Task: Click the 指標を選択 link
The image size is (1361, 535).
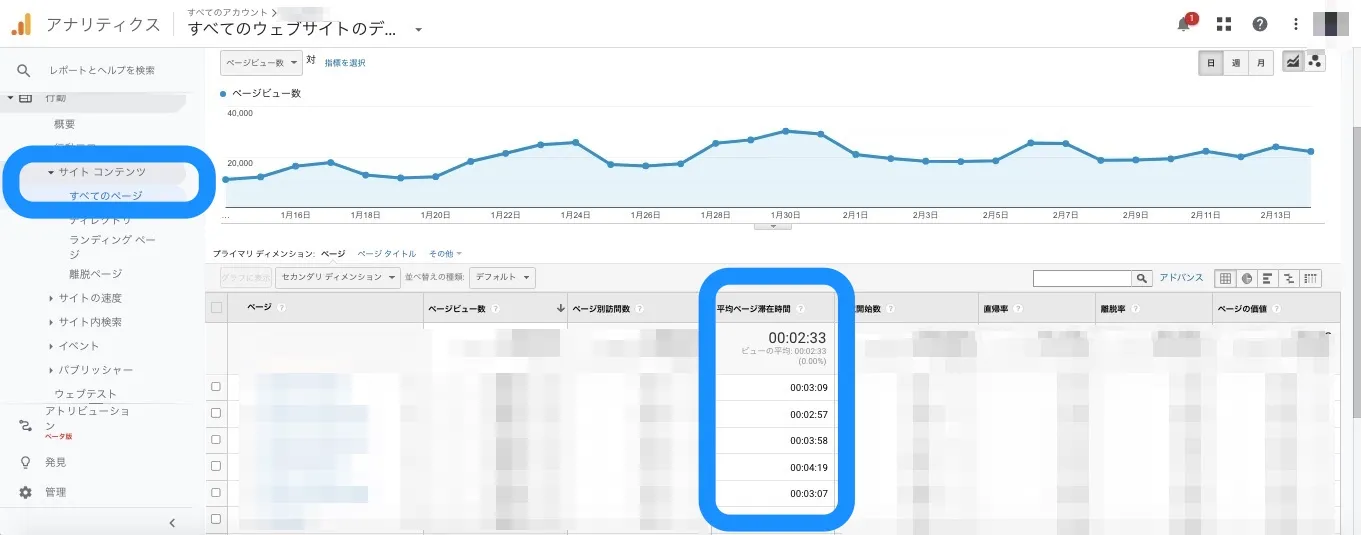Action: point(345,63)
